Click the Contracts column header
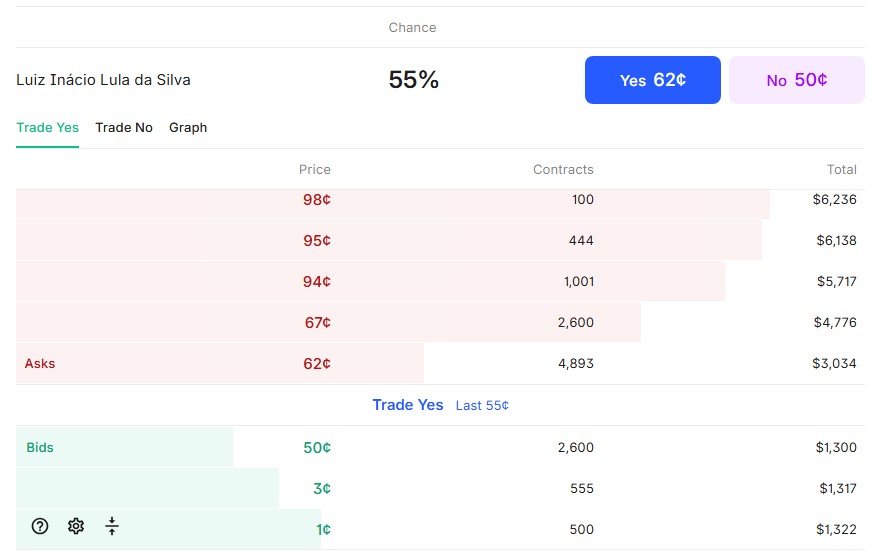881x555 pixels. (563, 170)
